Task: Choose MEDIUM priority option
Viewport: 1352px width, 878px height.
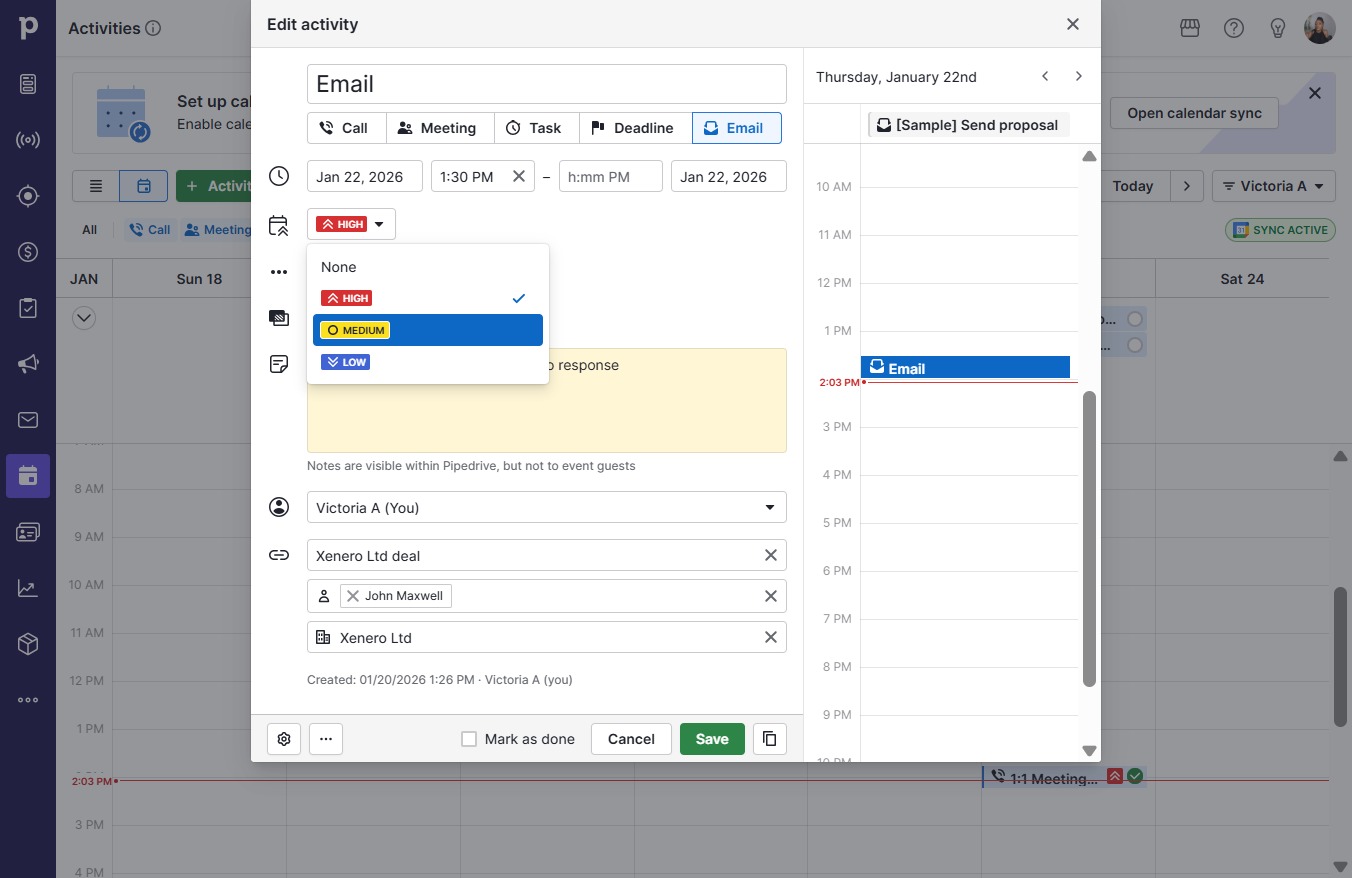Action: tap(428, 330)
